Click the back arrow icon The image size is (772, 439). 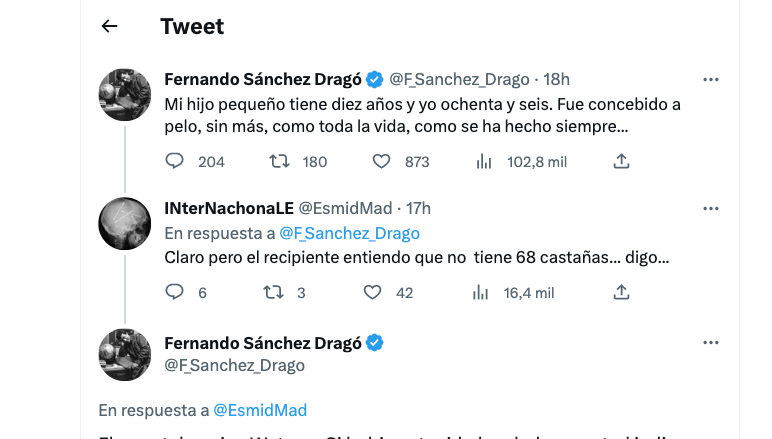110,27
